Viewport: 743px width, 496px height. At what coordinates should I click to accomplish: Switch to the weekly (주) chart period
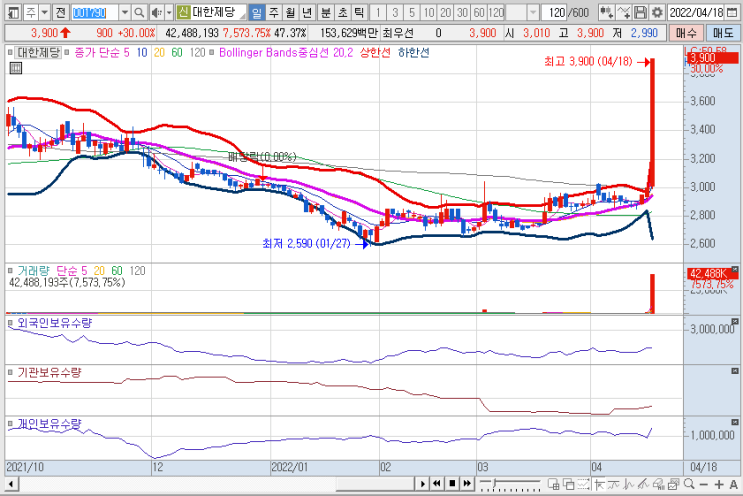pos(273,12)
